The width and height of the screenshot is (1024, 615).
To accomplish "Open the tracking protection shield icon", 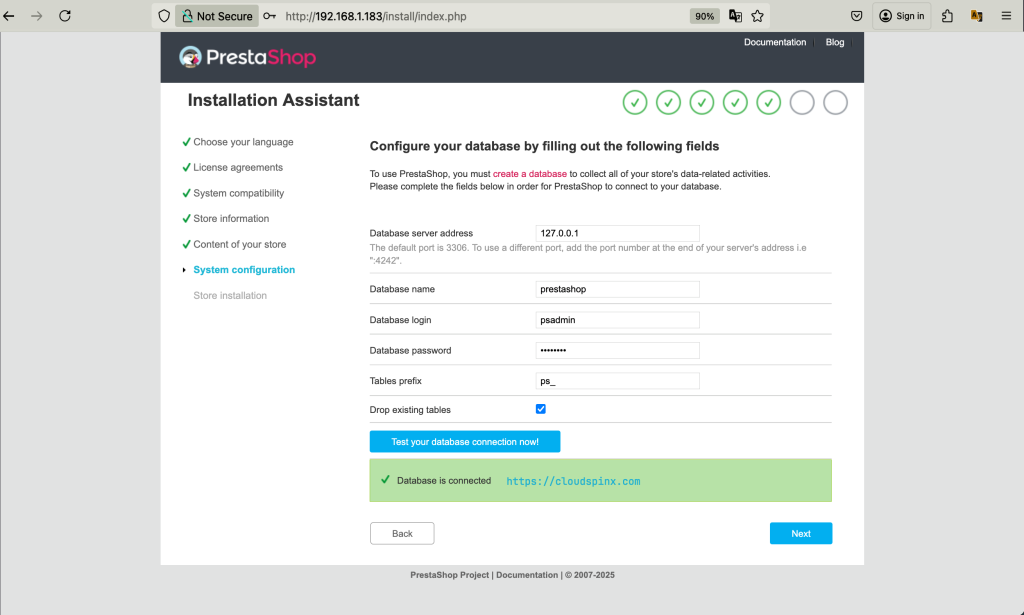I will tap(164, 16).
